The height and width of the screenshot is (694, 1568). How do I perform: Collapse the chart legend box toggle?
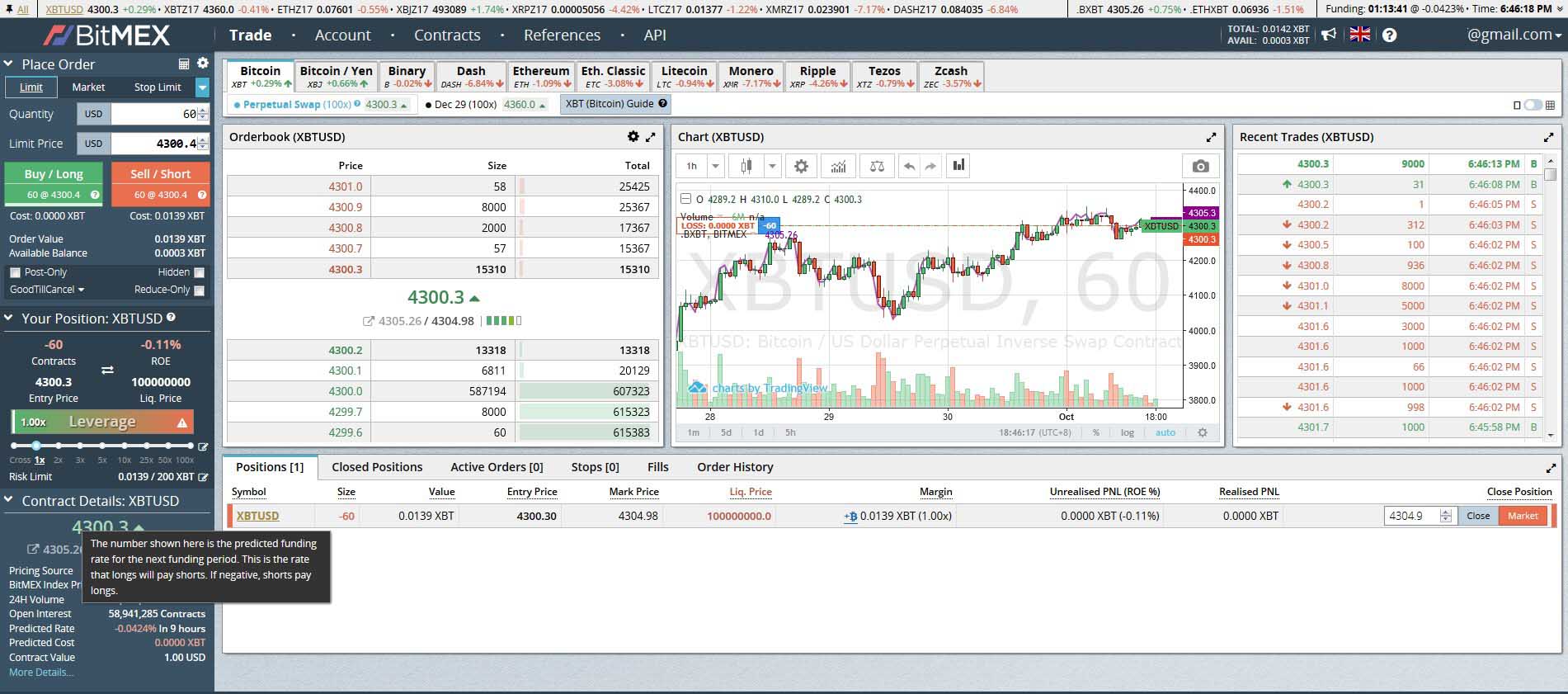click(685, 199)
